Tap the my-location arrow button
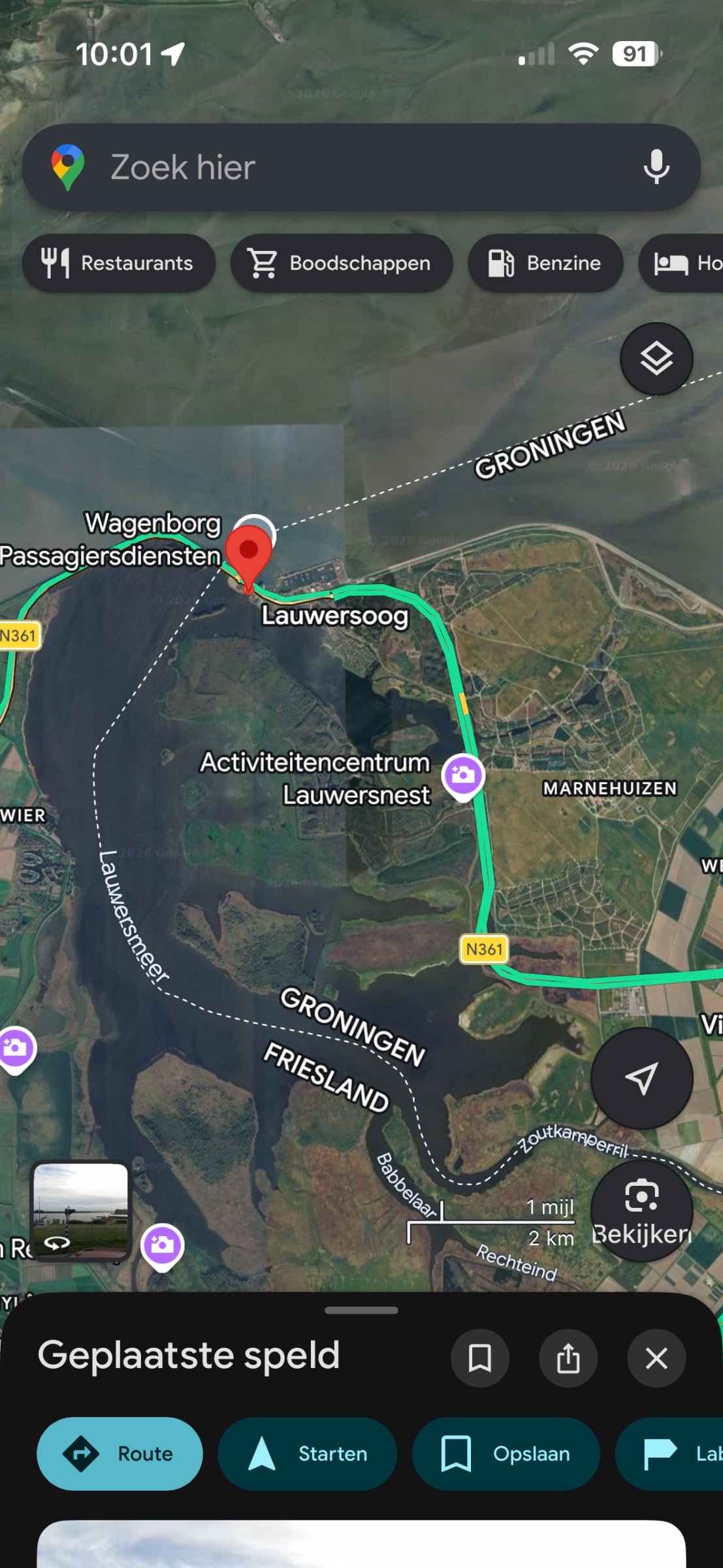This screenshot has height=1568, width=723. 641,1078
